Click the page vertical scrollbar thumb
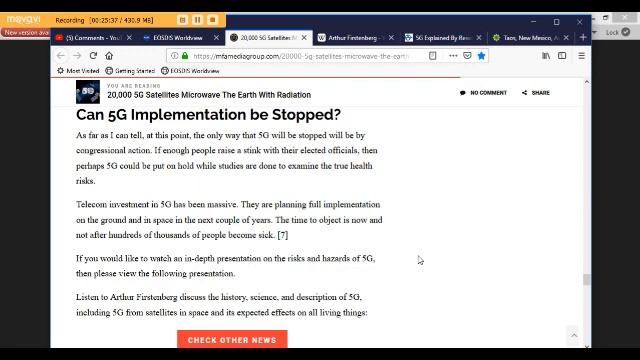Viewport: 640px width, 360px height. click(587, 280)
